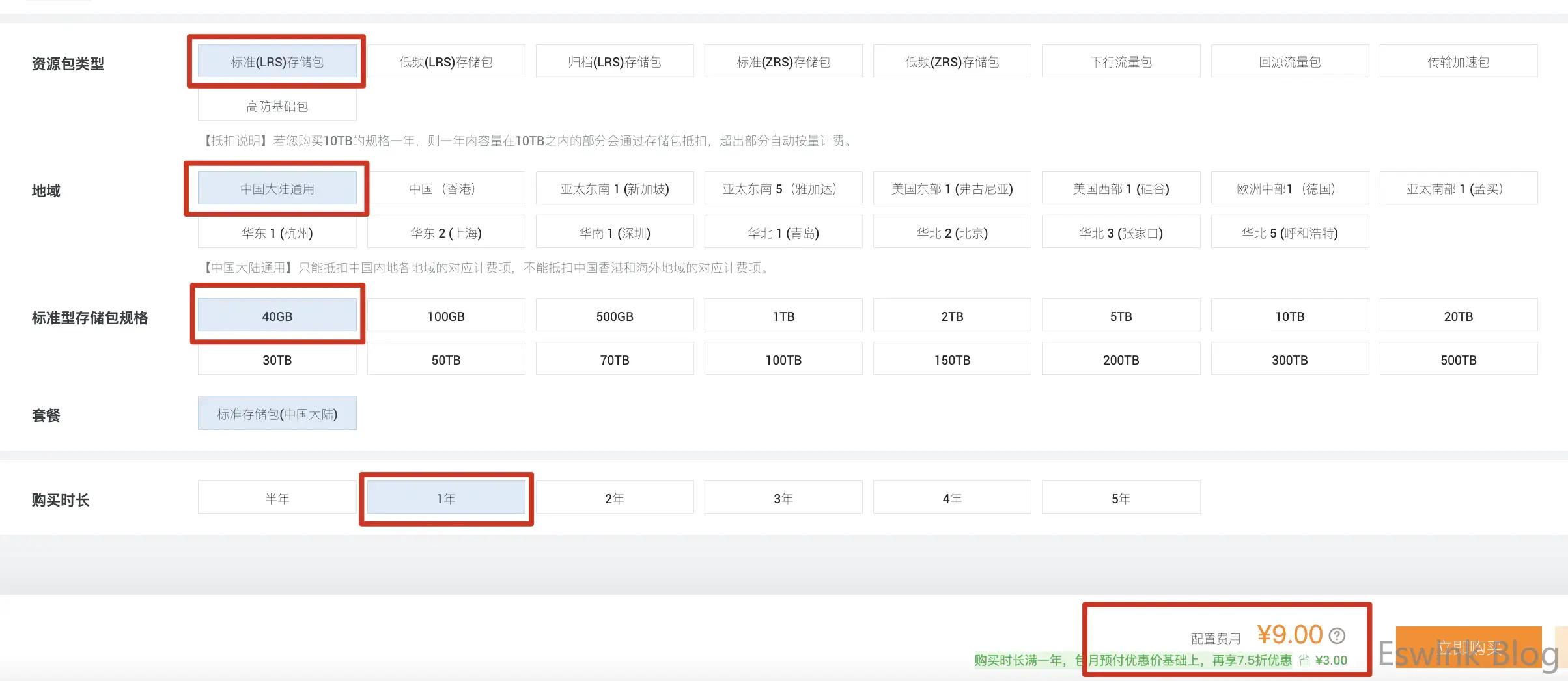Select 标准存储包(中国大陆) plan
The width and height of the screenshot is (1568, 681).
[x=277, y=414]
